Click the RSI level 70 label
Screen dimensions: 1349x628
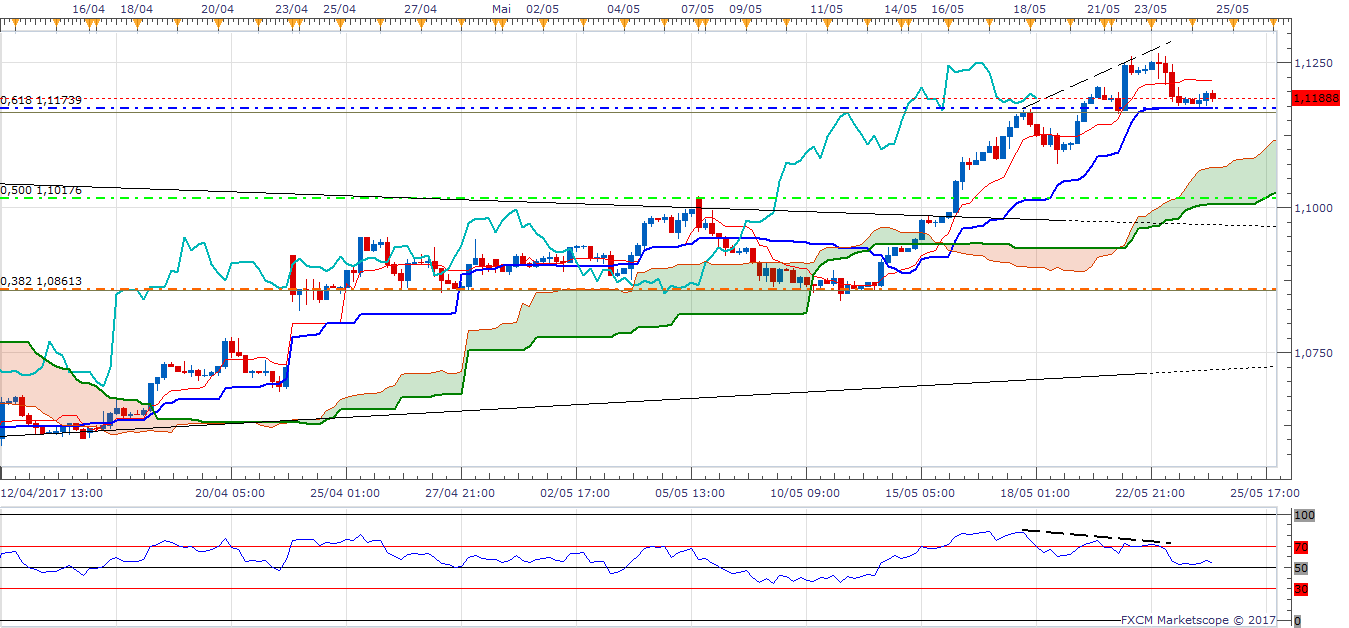[1301, 547]
